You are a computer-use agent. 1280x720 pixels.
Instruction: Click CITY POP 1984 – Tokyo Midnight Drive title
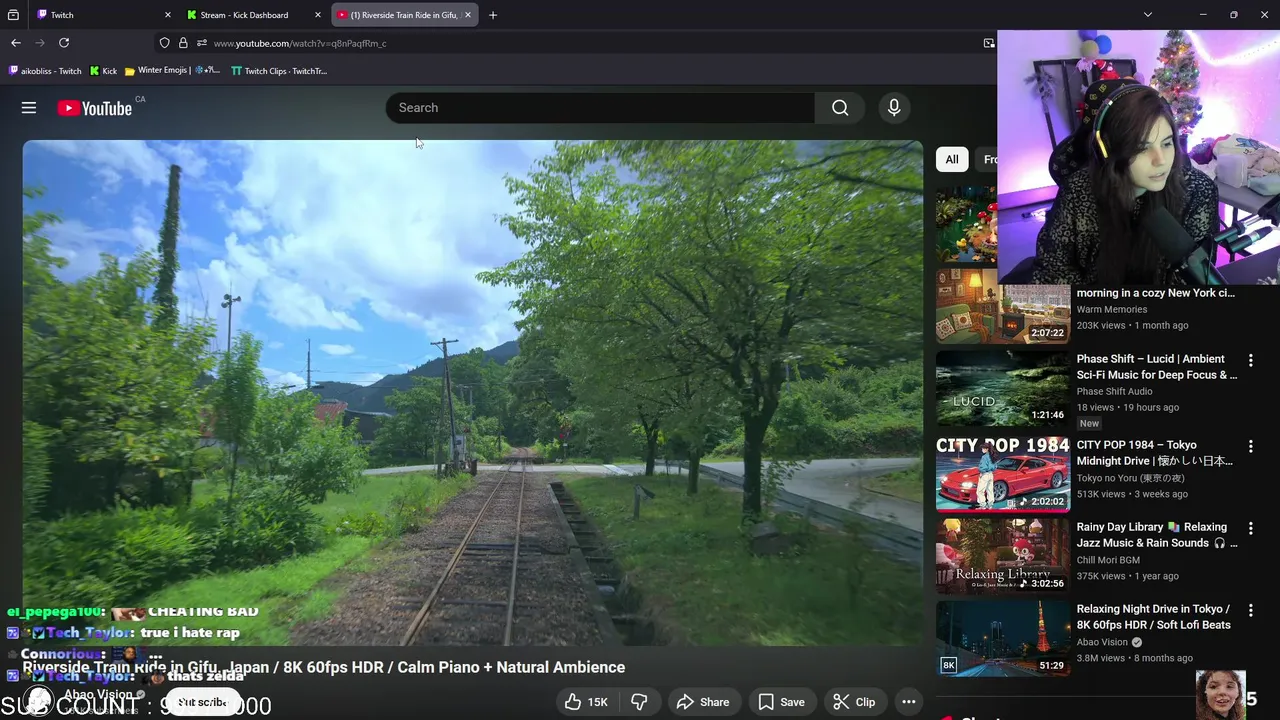click(x=1156, y=453)
